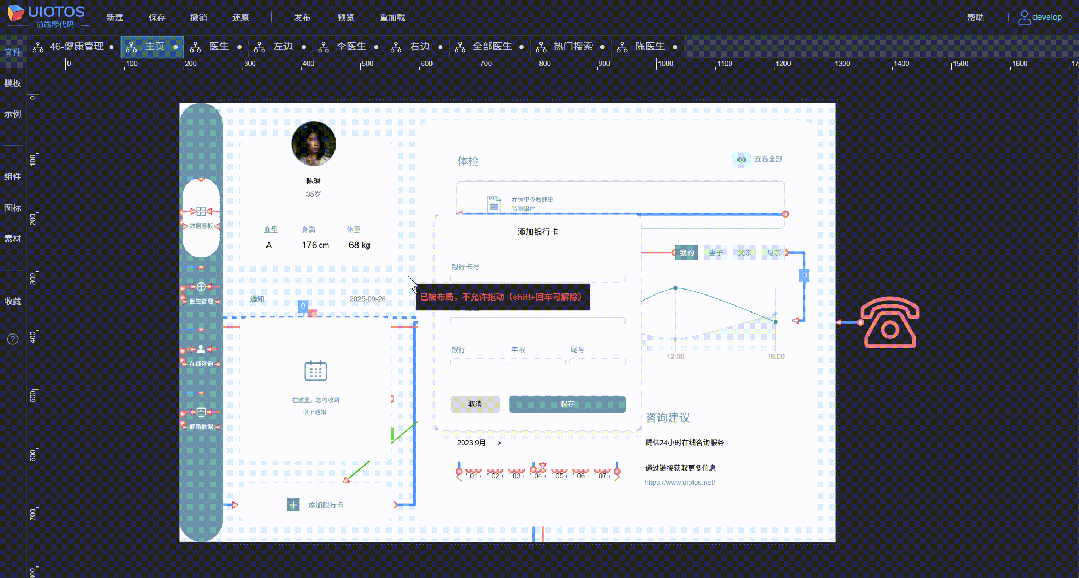Select the dashboard grid icon in green sidebar
Viewport: 1079px width, 578px height.
coord(201,211)
